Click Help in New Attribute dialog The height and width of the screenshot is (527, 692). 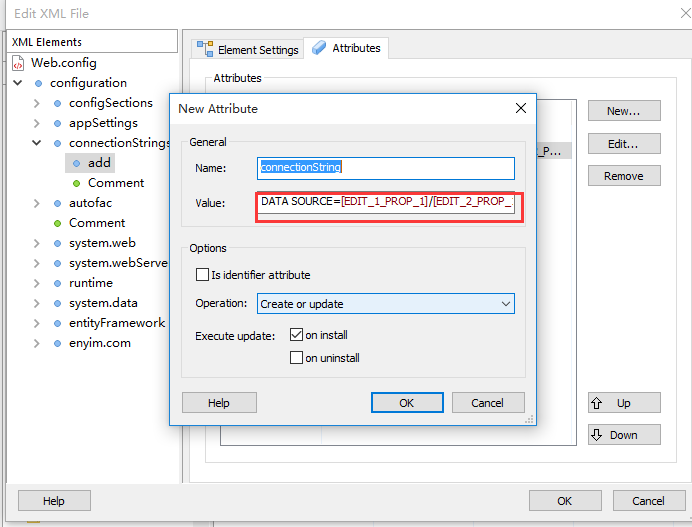pyautogui.click(x=219, y=403)
